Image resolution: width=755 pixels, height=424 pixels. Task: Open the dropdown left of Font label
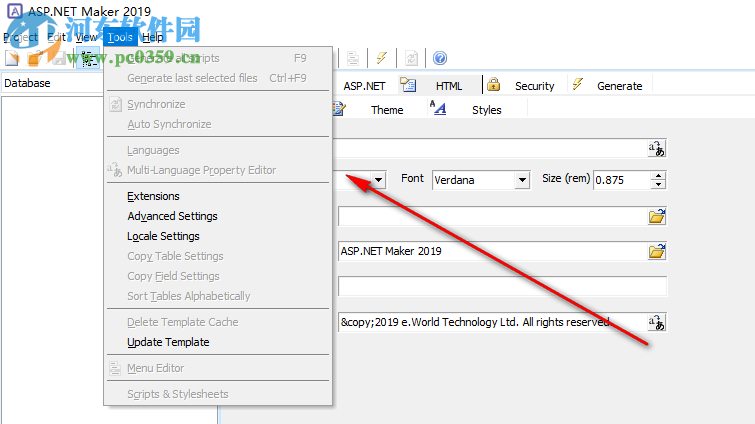pyautogui.click(x=379, y=180)
